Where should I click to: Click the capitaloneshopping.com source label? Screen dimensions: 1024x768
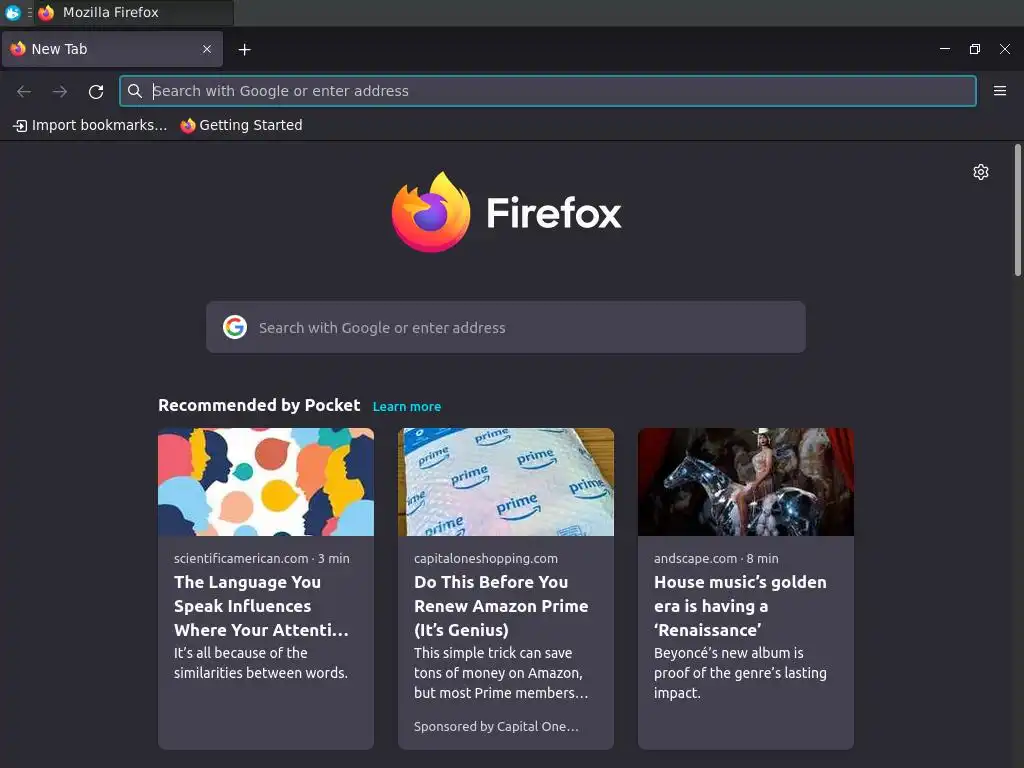486,558
